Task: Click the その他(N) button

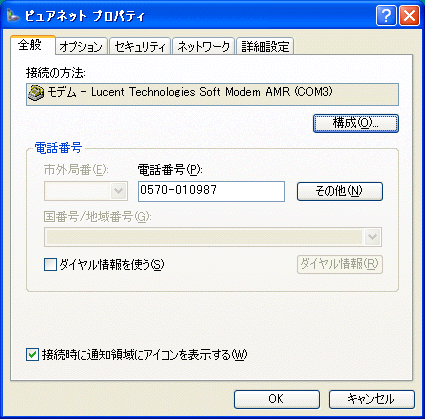Action: (x=340, y=191)
